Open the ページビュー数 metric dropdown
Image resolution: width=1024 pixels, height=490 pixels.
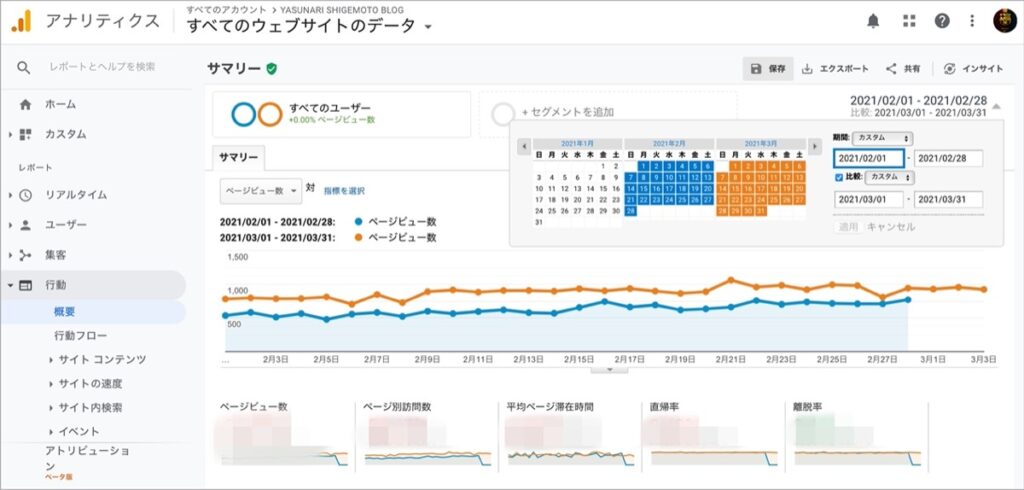[x=261, y=191]
